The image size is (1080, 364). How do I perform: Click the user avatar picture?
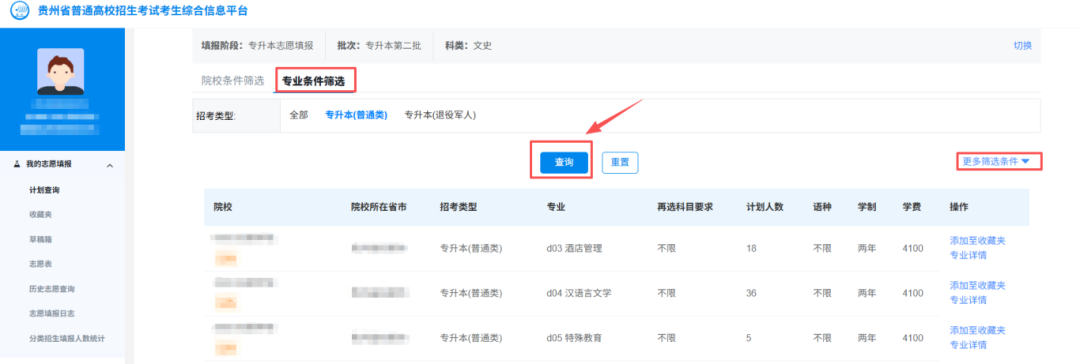61,72
